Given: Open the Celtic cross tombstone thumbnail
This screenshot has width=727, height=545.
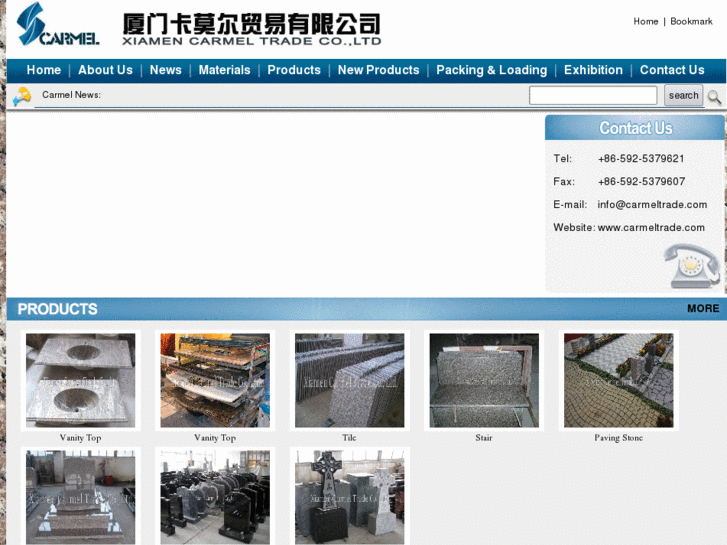Looking at the screenshot, I should coord(350,496).
